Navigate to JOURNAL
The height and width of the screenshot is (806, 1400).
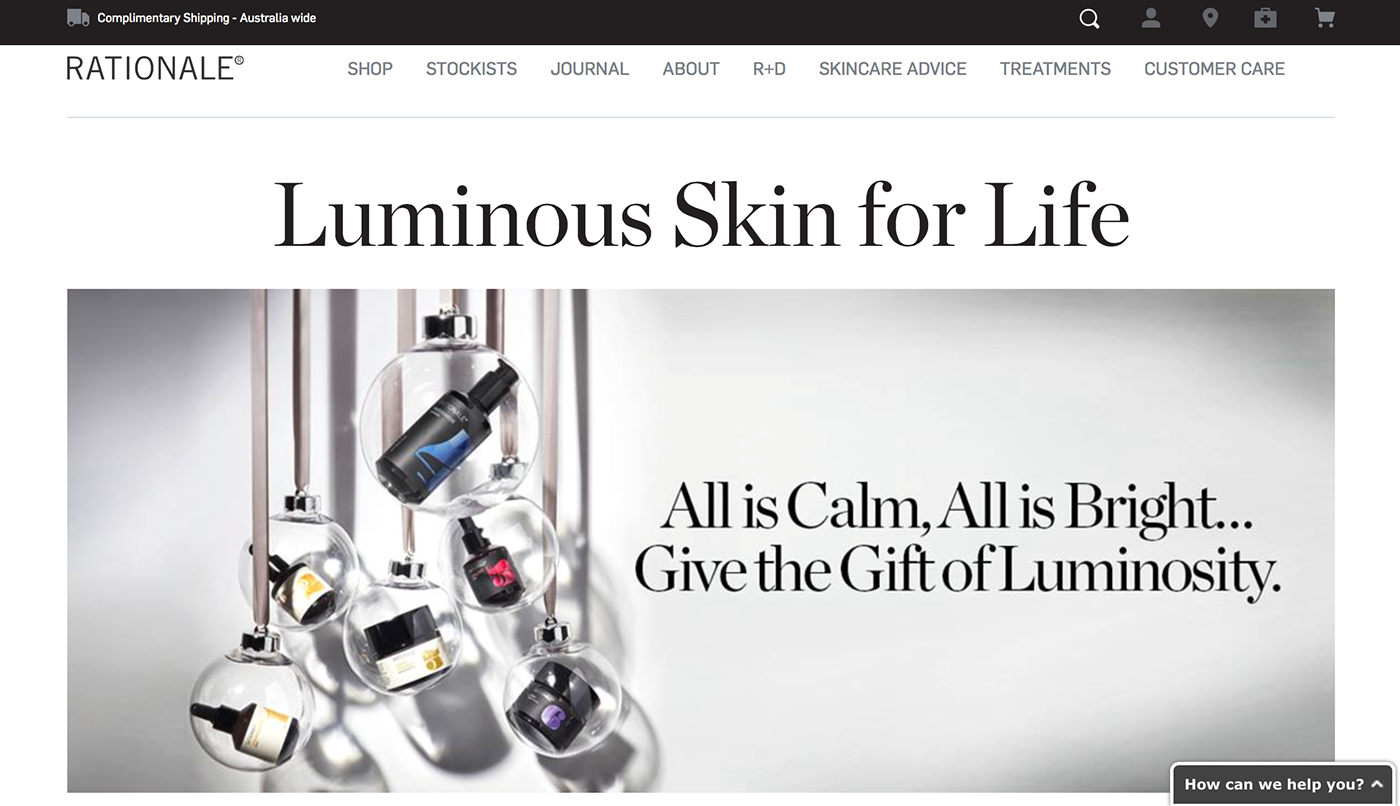click(590, 69)
